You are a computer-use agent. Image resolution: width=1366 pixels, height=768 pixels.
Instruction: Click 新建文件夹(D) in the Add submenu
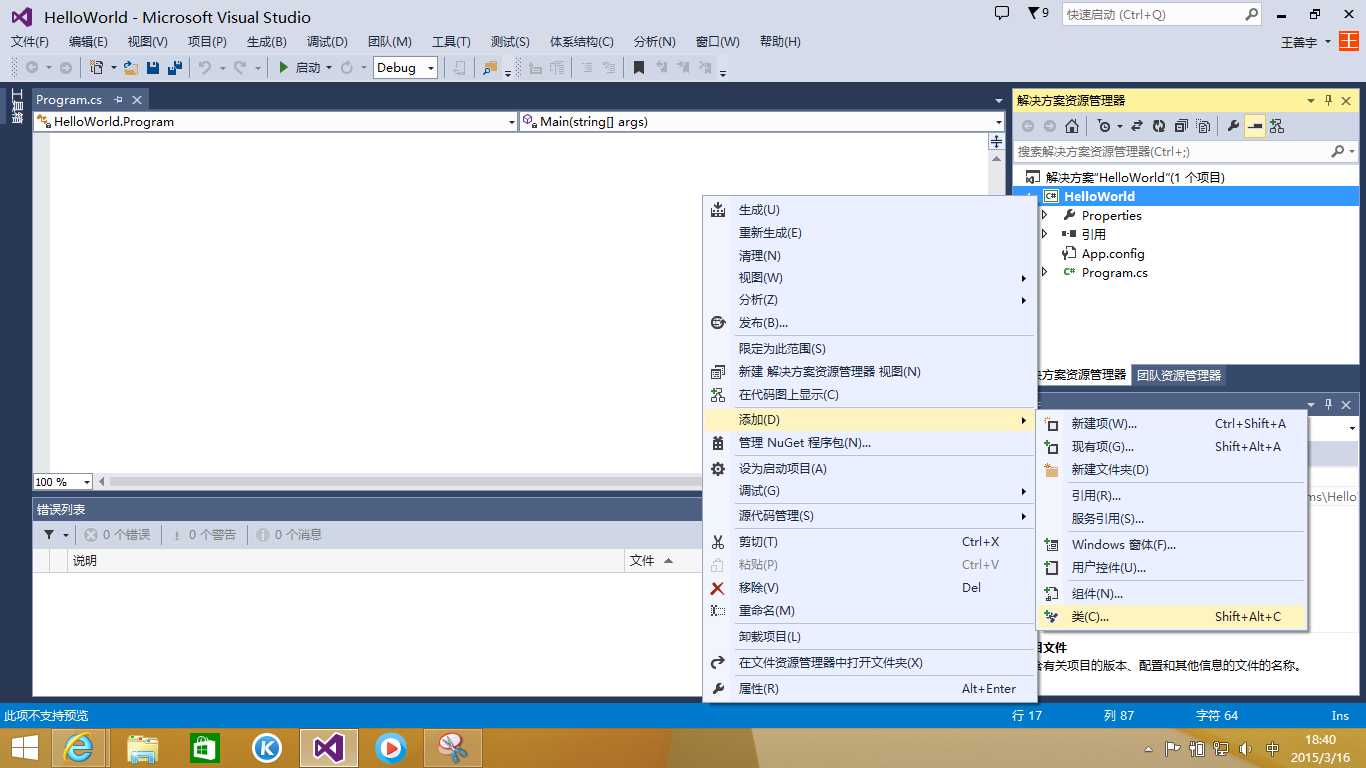[1172, 470]
